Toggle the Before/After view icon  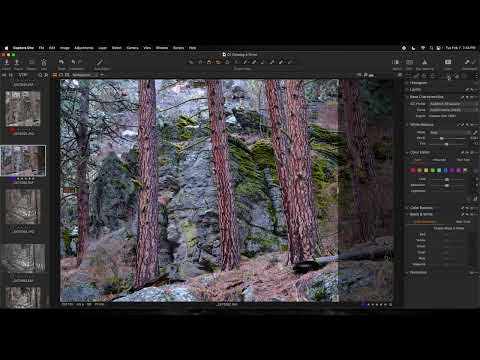pyautogui.click(x=396, y=62)
